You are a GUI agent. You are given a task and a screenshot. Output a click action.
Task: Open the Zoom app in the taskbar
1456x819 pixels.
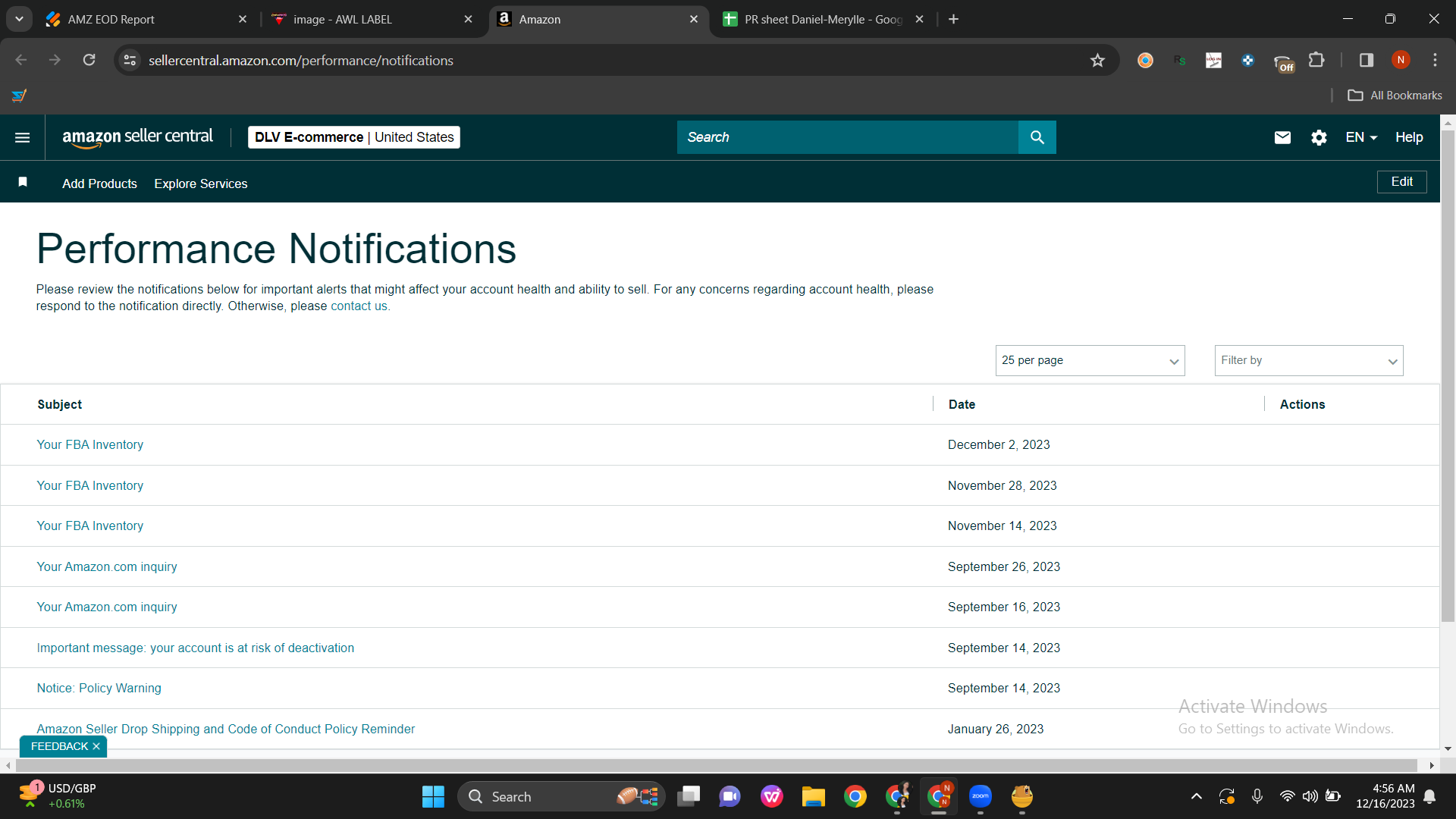(x=981, y=796)
